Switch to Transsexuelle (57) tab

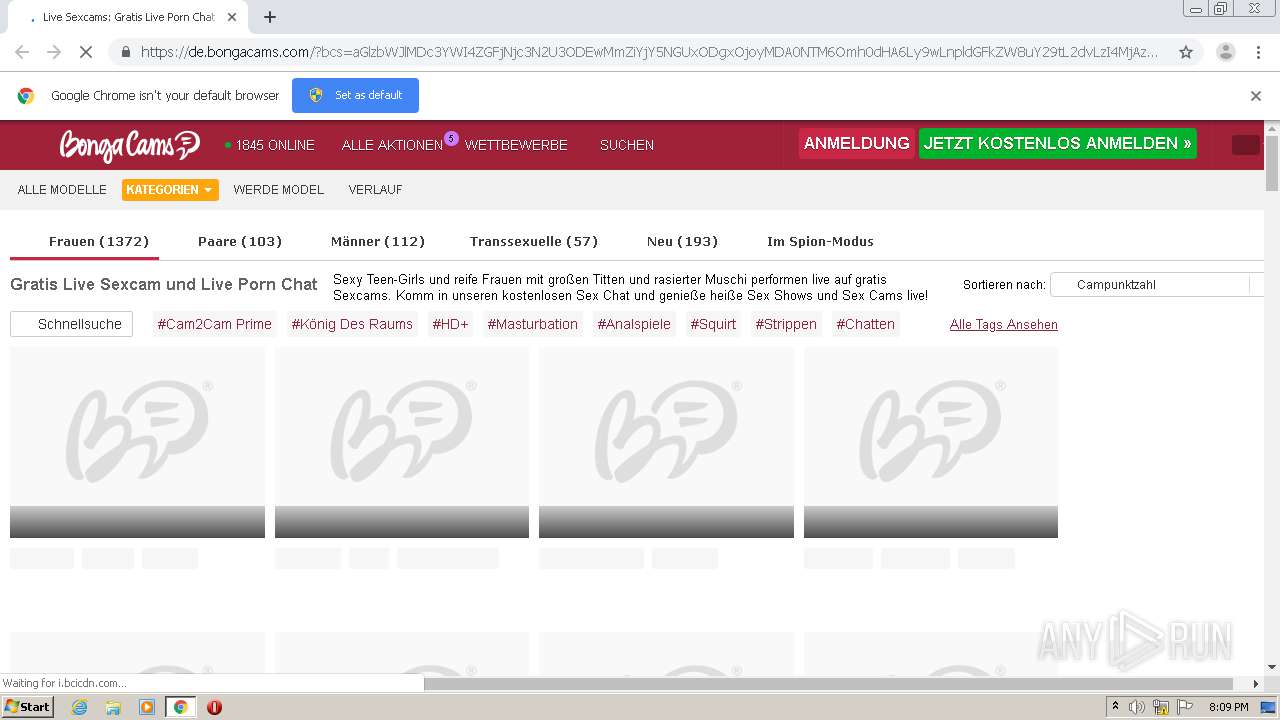tap(534, 241)
